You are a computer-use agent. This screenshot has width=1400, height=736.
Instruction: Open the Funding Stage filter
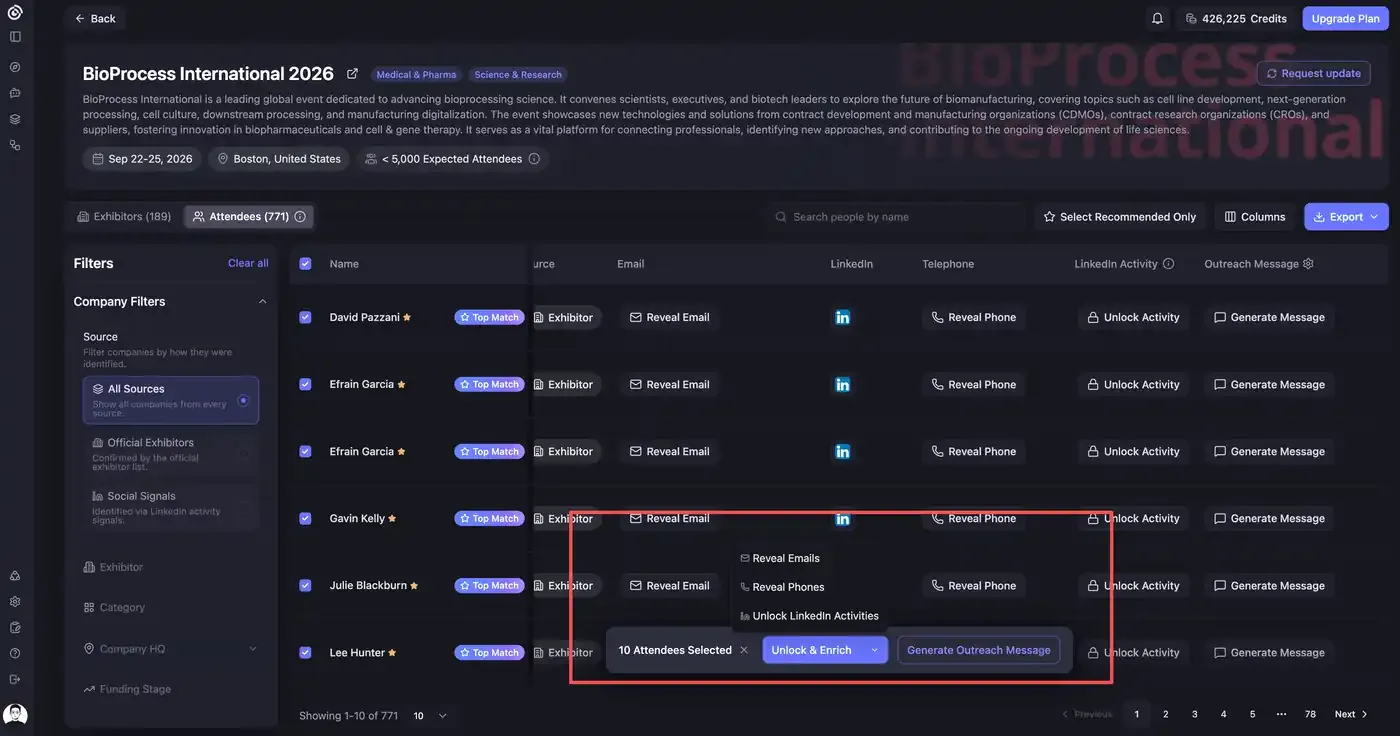[127, 689]
